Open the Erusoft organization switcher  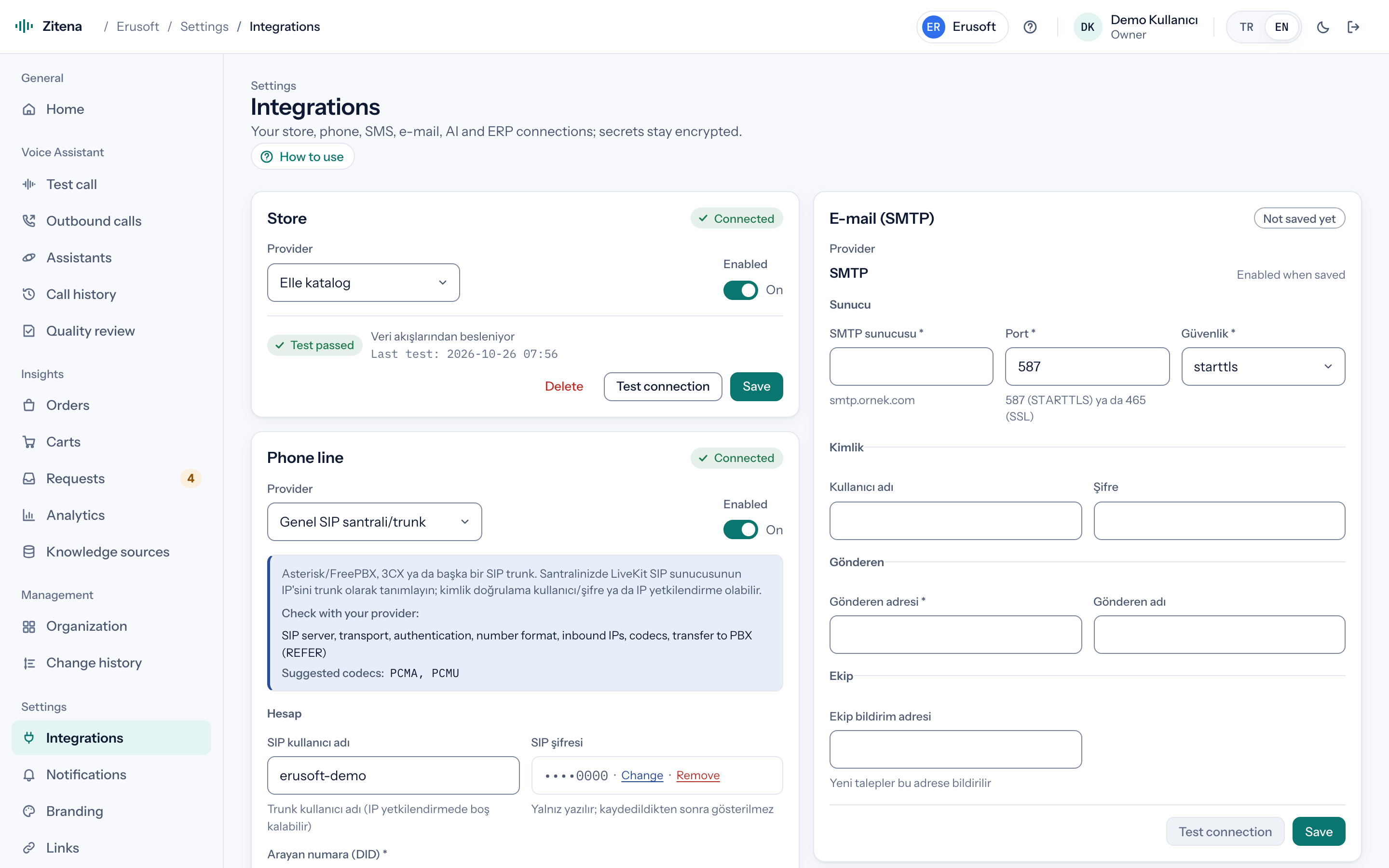point(962,27)
